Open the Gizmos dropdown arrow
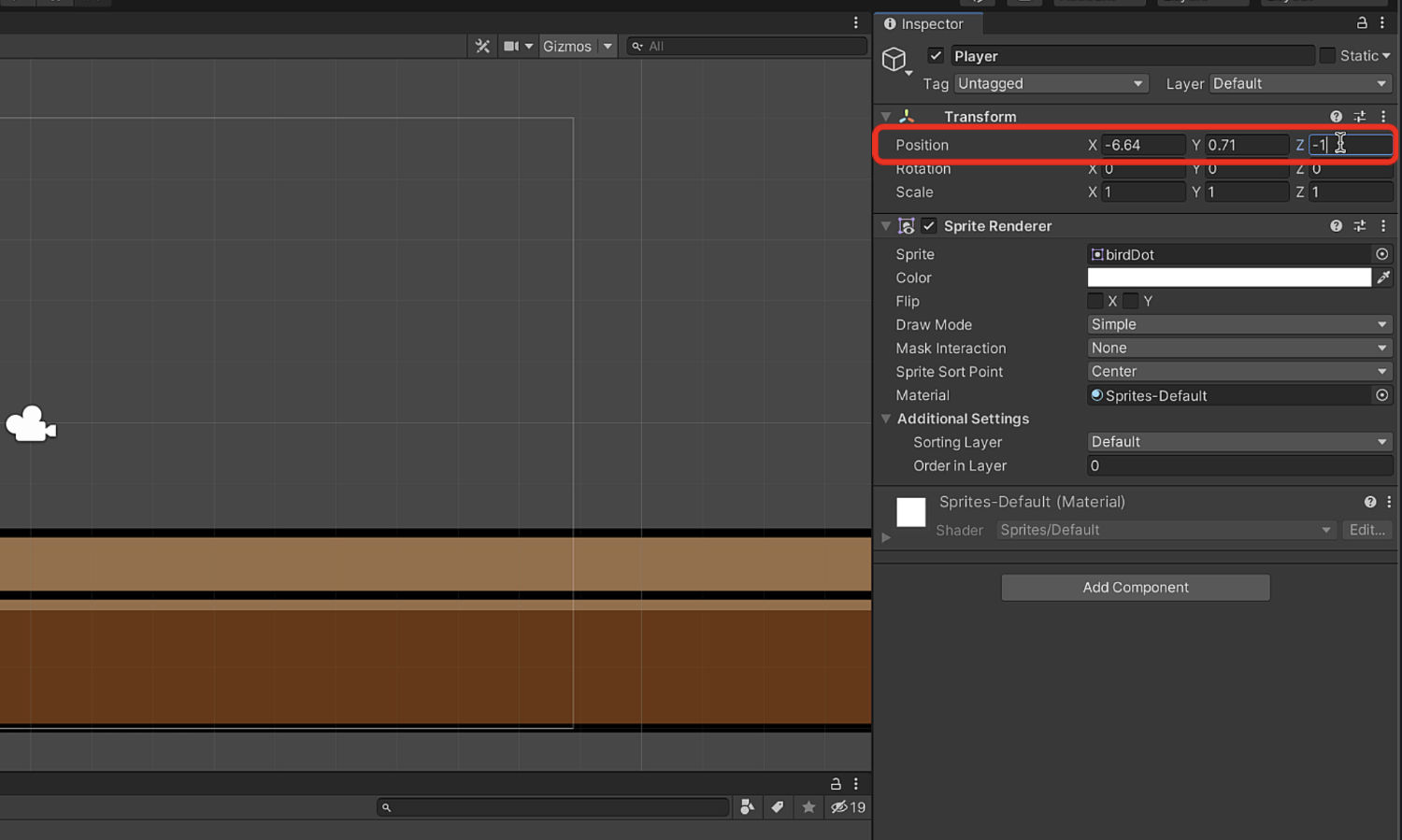Image resolution: width=1402 pixels, height=840 pixels. click(x=608, y=46)
